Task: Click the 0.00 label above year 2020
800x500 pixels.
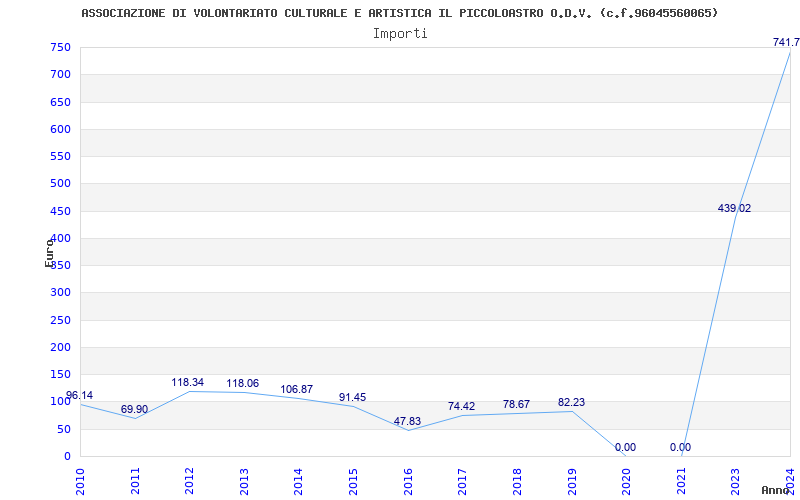Action: tap(625, 447)
